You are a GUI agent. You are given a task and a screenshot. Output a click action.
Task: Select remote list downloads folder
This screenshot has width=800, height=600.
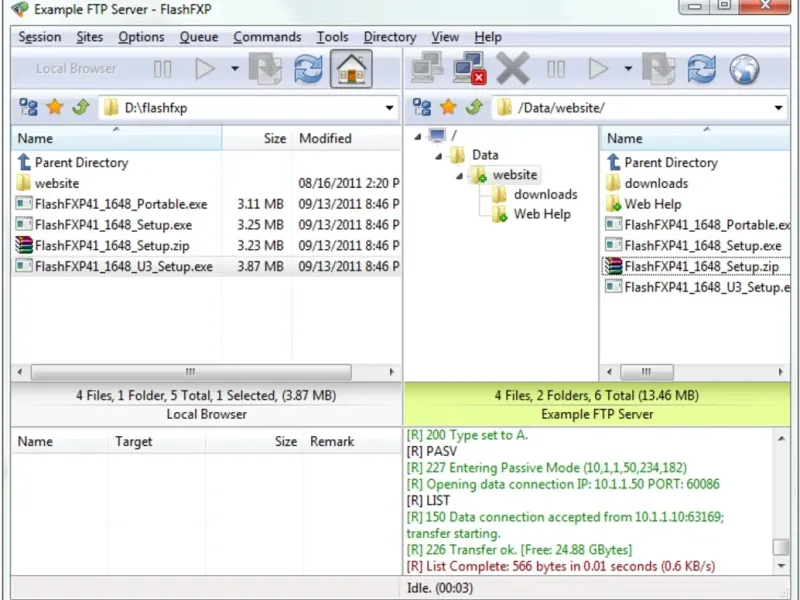pos(656,183)
